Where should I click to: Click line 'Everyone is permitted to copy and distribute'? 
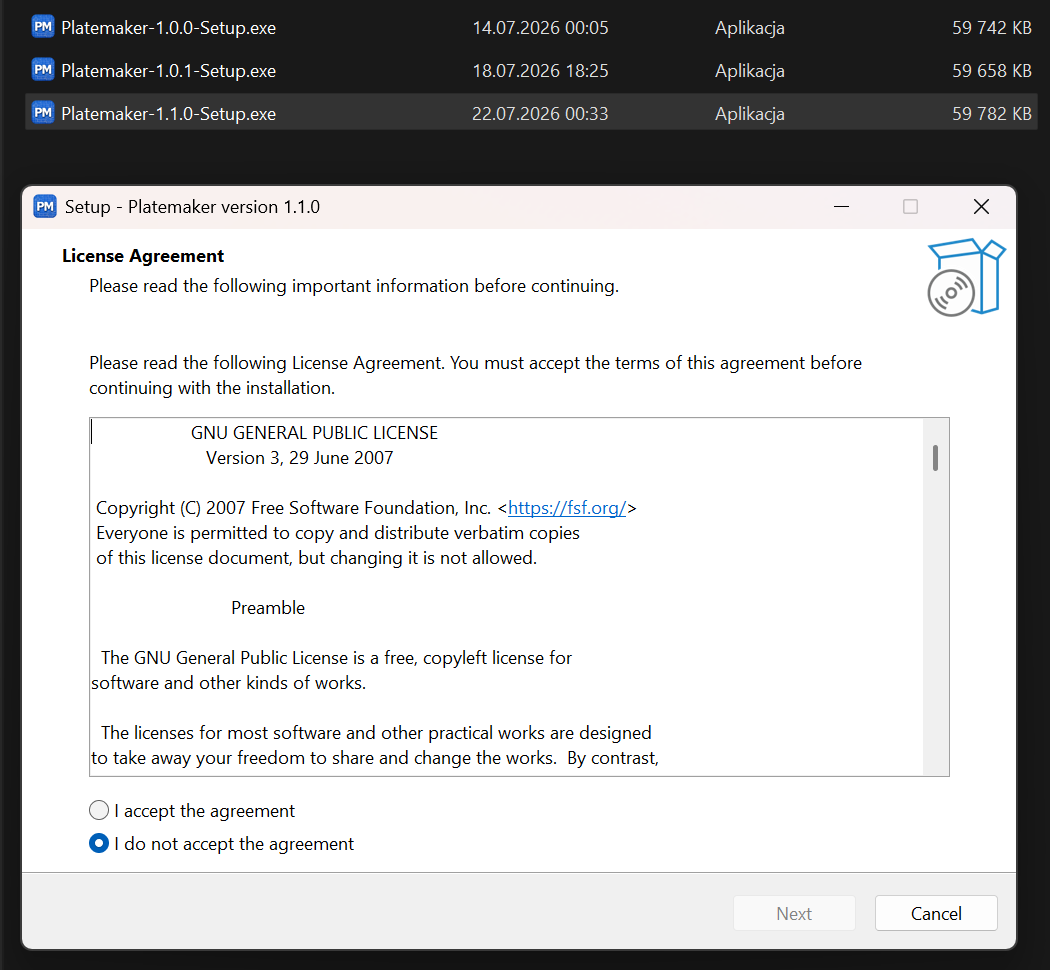click(x=338, y=533)
